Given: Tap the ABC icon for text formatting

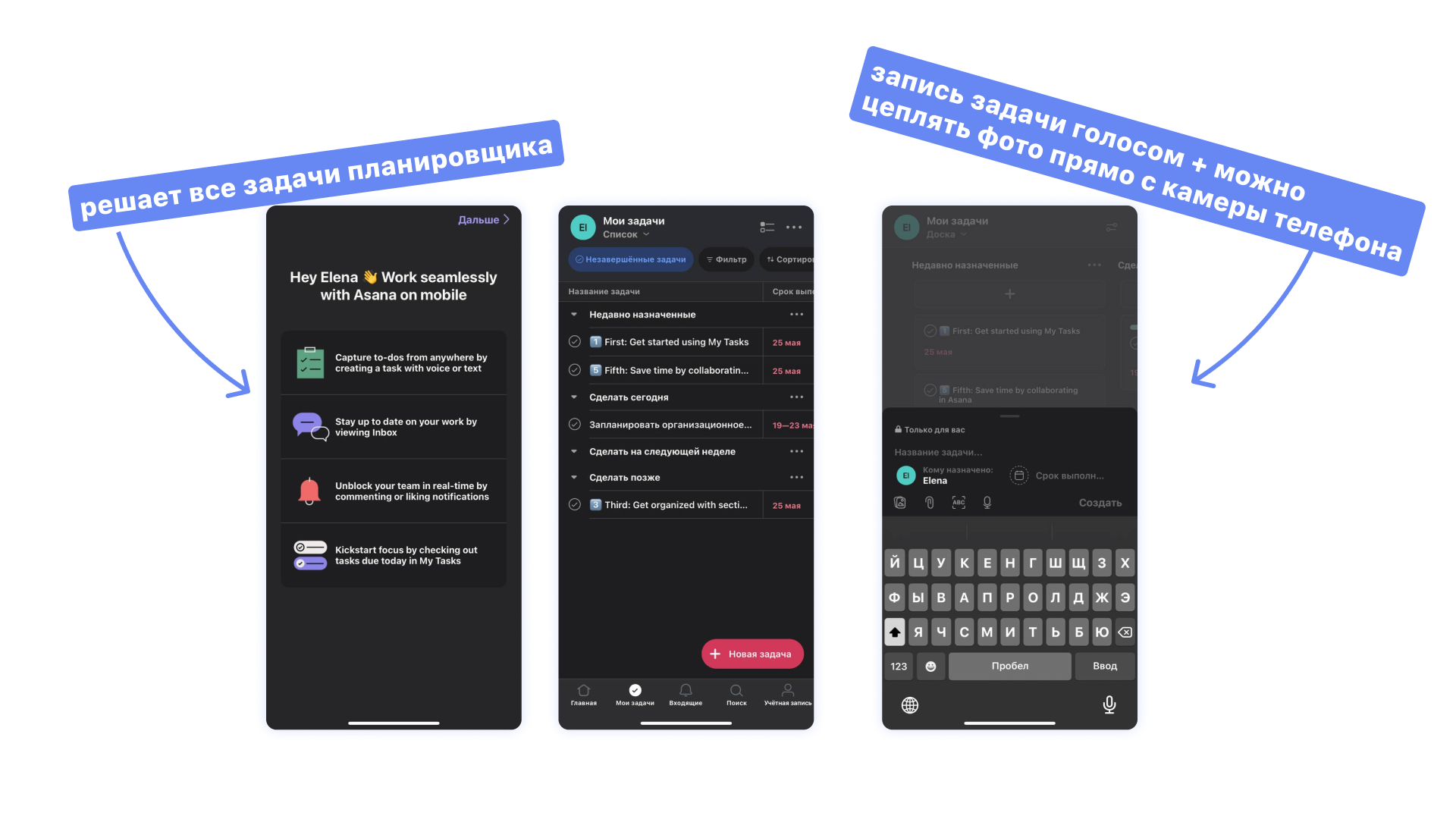Looking at the screenshot, I should point(957,503).
